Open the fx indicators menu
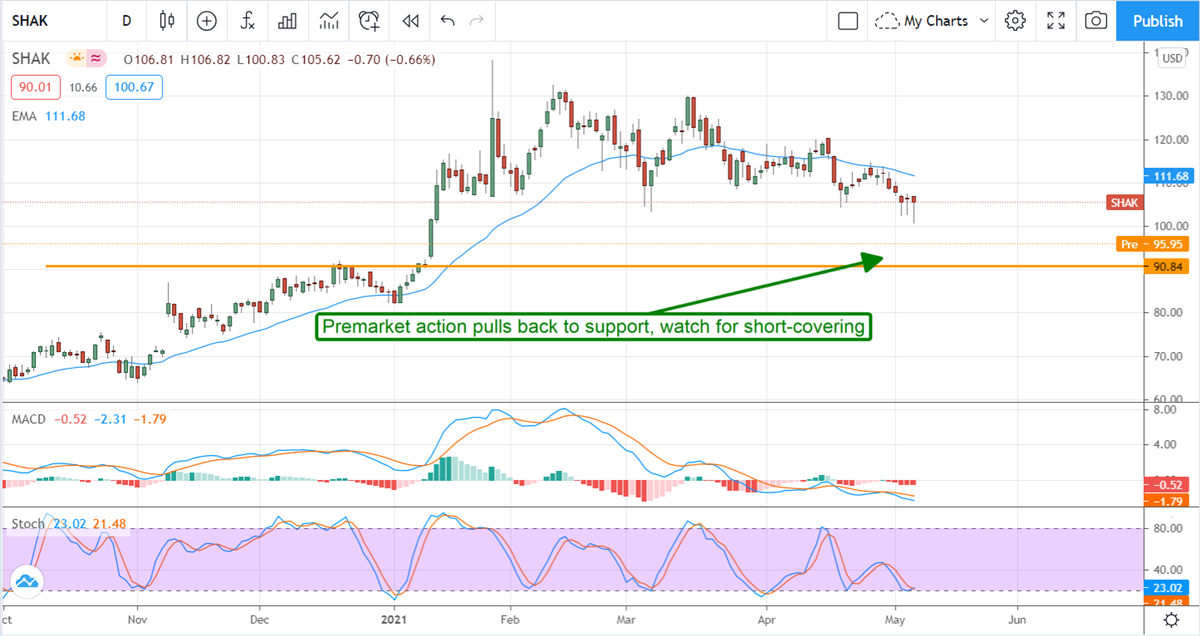The image size is (1200, 636). [x=246, y=20]
